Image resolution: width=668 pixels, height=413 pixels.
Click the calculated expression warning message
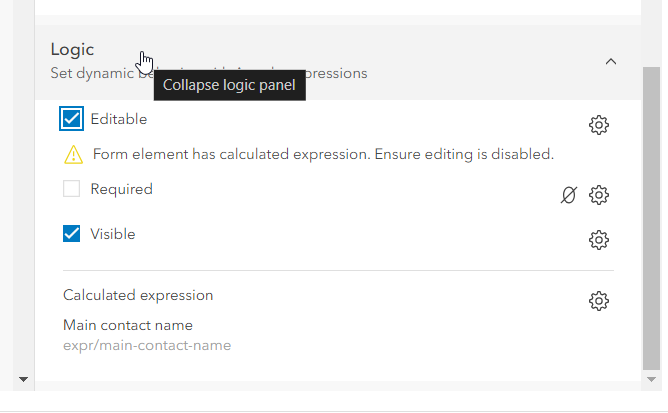pyautogui.click(x=323, y=155)
